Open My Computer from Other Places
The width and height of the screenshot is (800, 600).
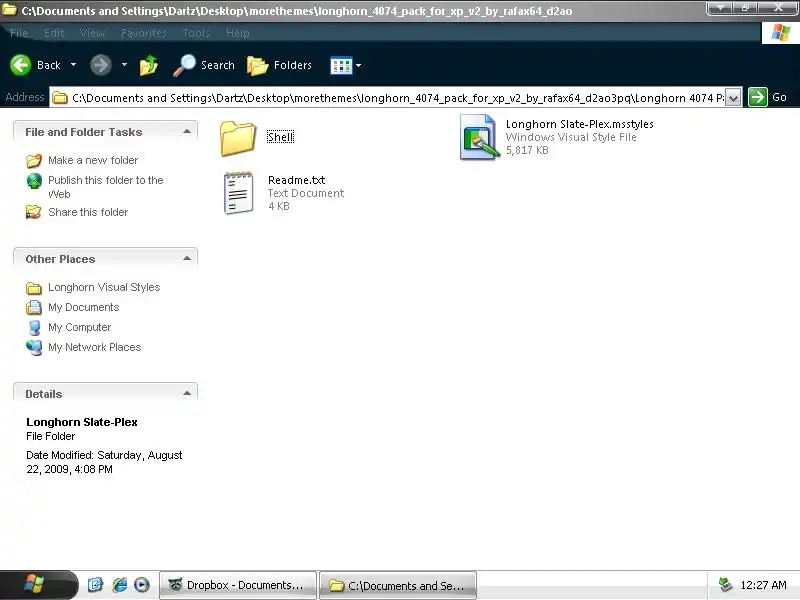[x=80, y=327]
